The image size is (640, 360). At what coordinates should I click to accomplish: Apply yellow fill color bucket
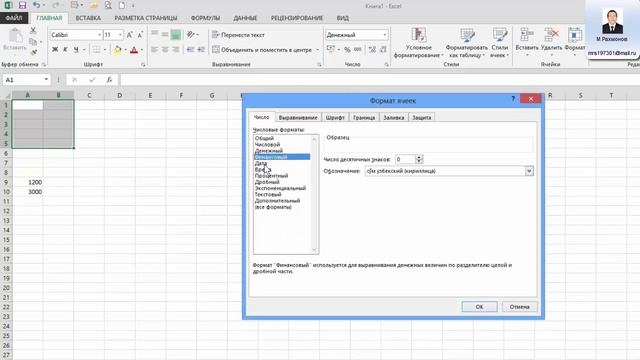tap(118, 50)
